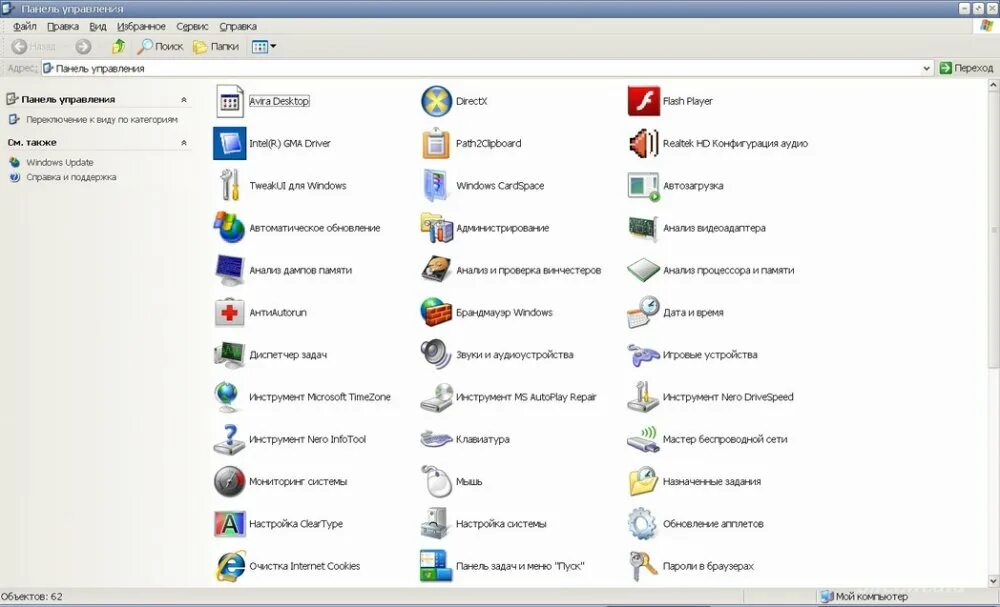Click Переключение к виду по категориям link
The image size is (1000, 607).
coord(101,120)
